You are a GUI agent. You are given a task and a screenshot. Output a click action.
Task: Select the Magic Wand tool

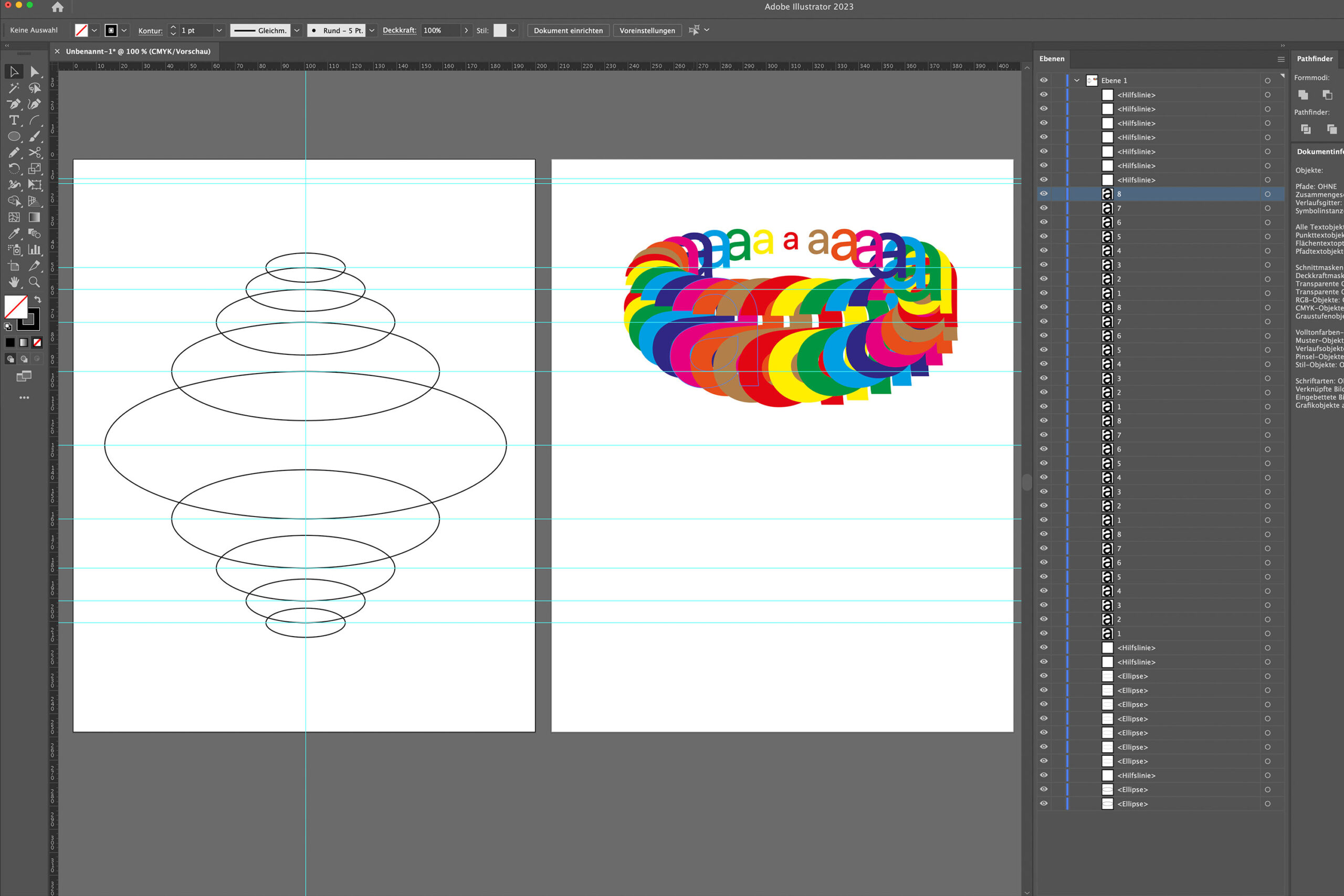pos(14,88)
